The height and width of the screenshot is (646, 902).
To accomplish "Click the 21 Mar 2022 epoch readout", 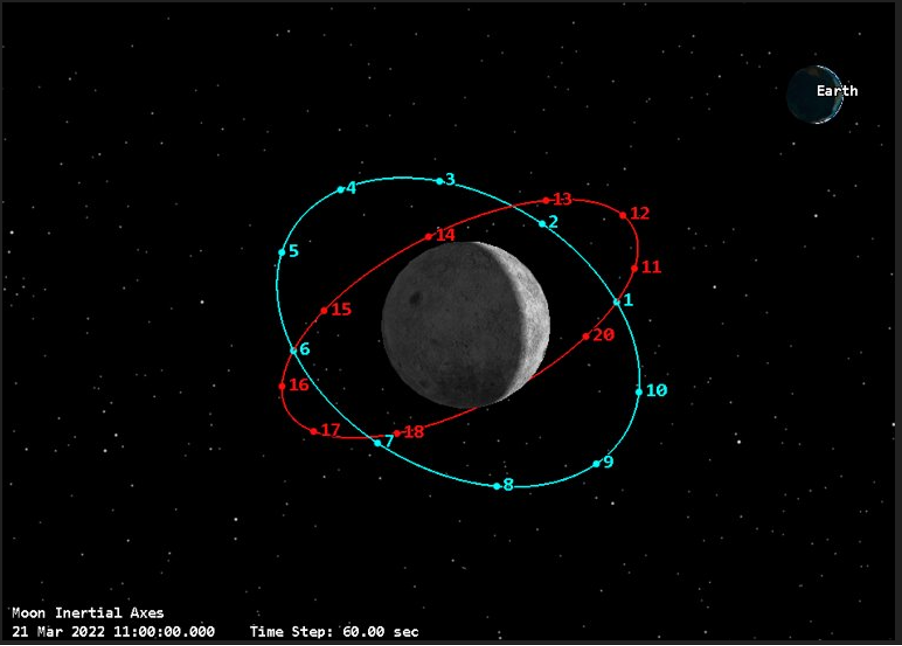I will point(113,632).
